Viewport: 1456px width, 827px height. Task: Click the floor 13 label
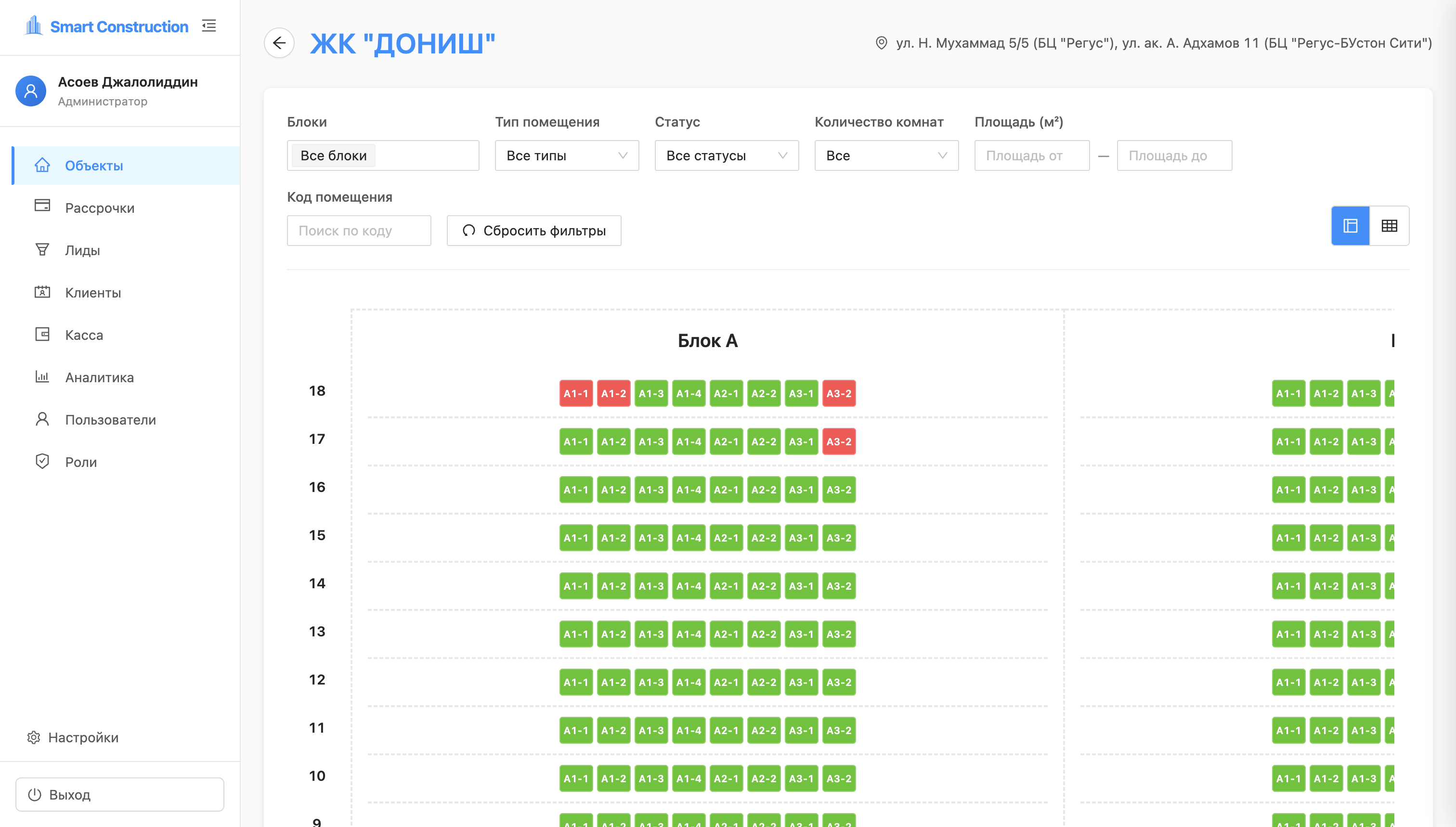tap(317, 632)
